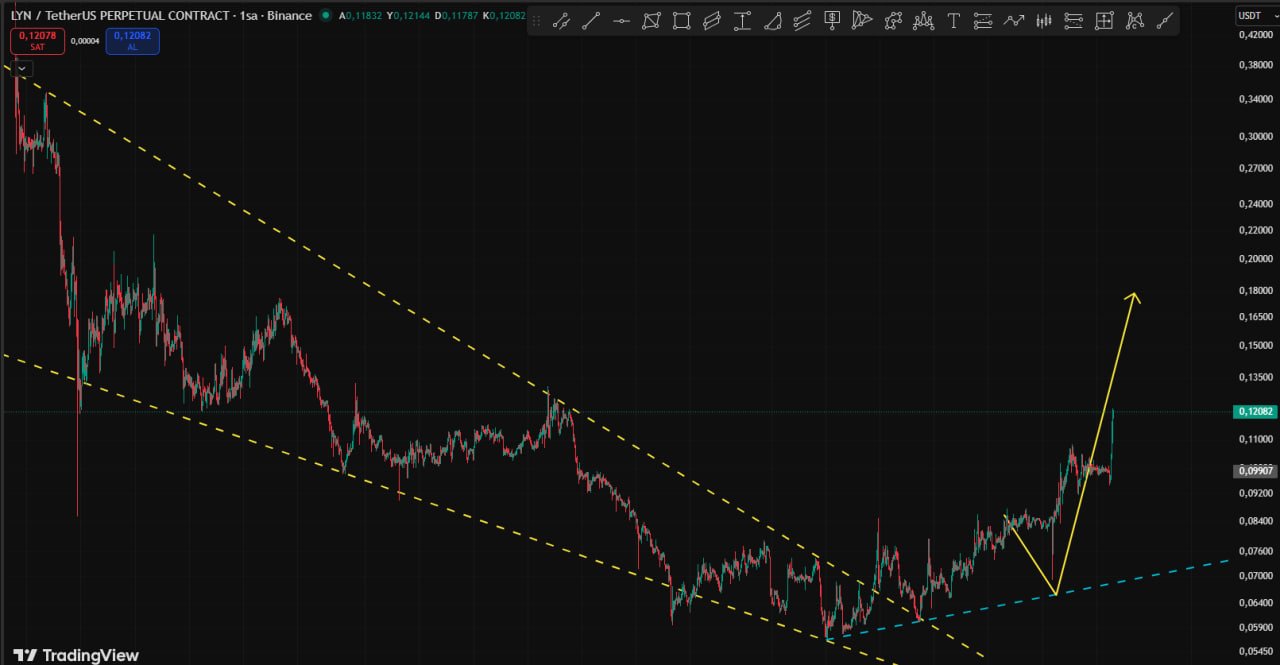Click the 0,12082 current price label

[1256, 411]
